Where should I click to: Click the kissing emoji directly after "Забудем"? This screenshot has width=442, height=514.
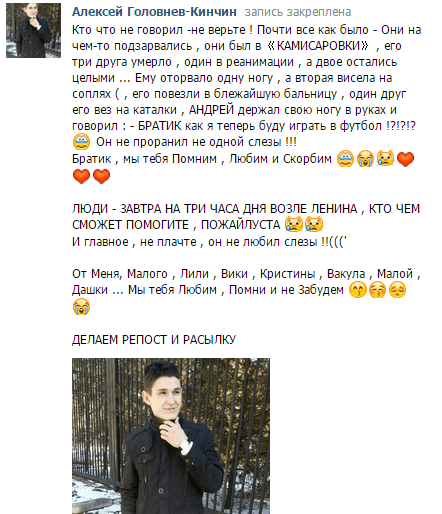click(x=358, y=290)
